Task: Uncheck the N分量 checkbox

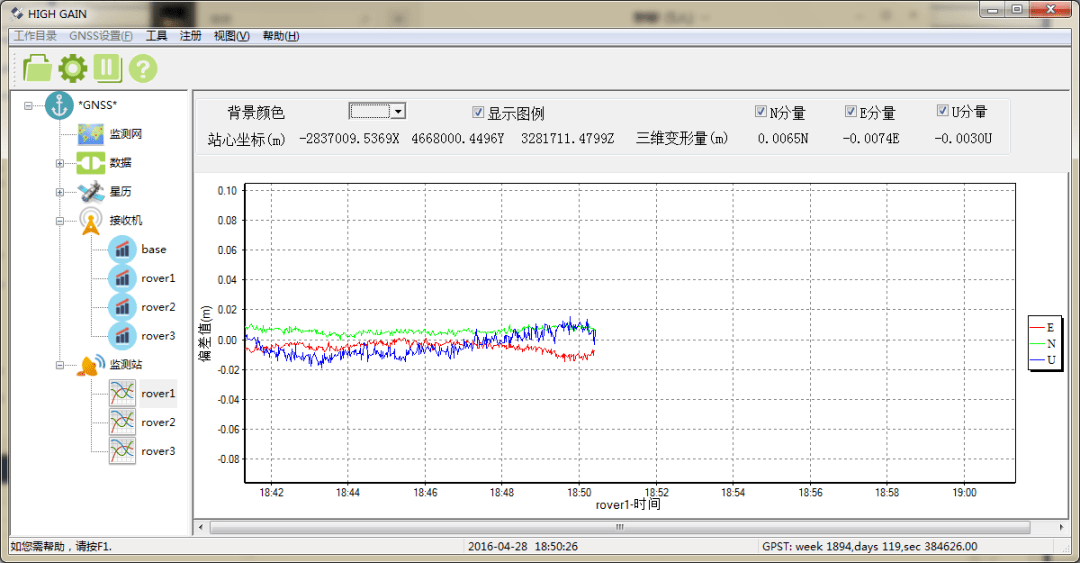Action: click(x=761, y=112)
